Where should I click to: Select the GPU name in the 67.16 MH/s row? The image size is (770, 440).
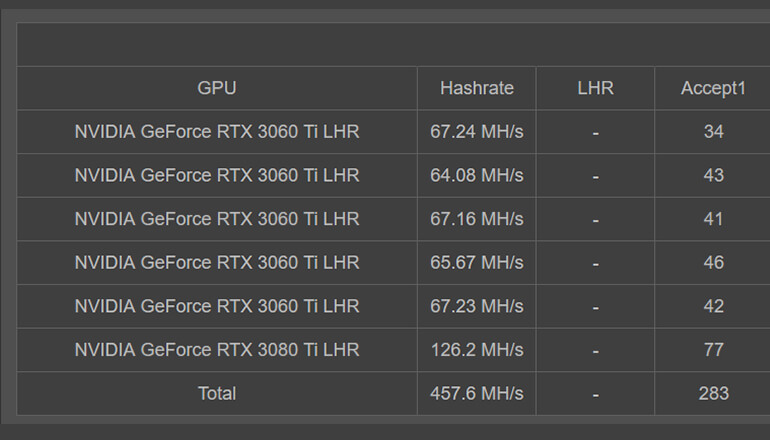(x=217, y=219)
